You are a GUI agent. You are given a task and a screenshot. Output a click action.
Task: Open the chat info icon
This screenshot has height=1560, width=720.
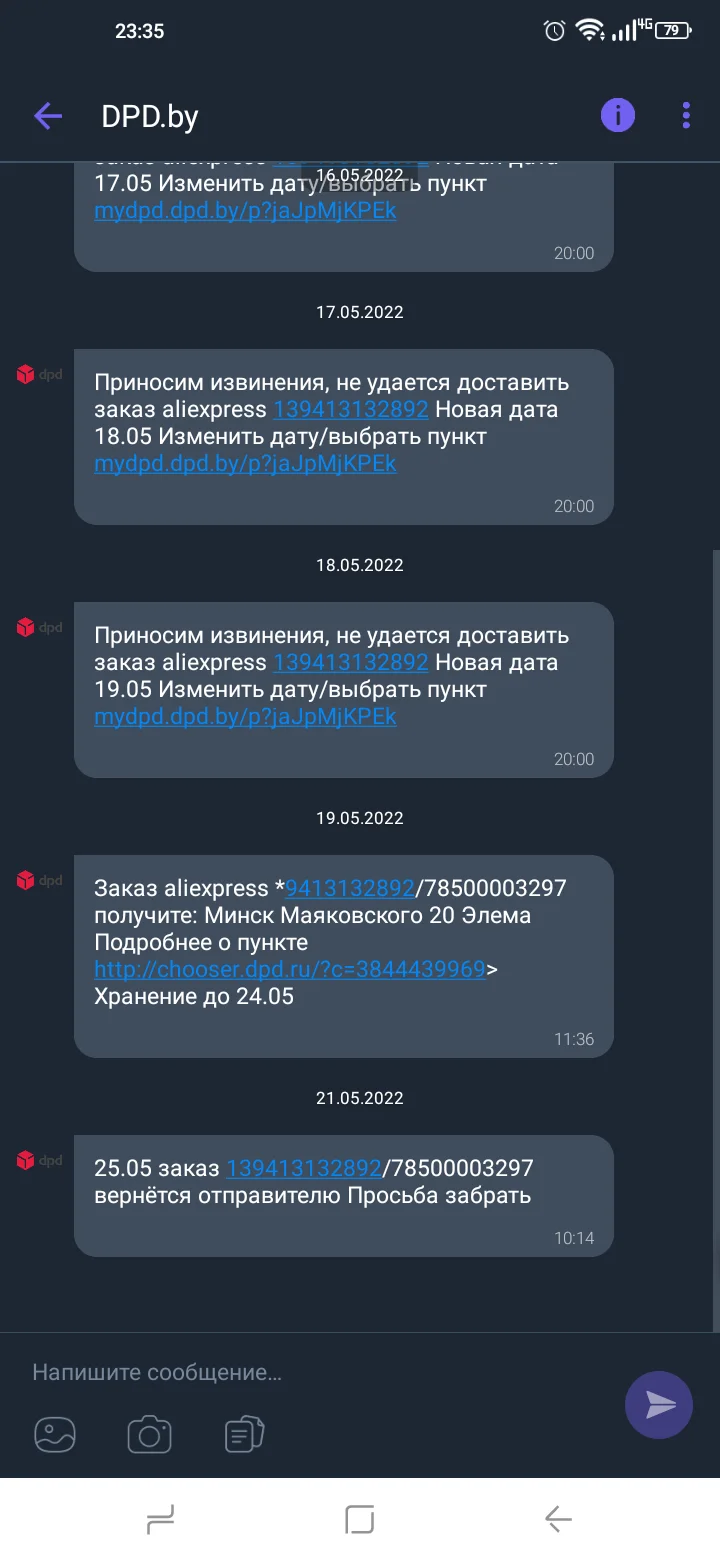tap(618, 116)
